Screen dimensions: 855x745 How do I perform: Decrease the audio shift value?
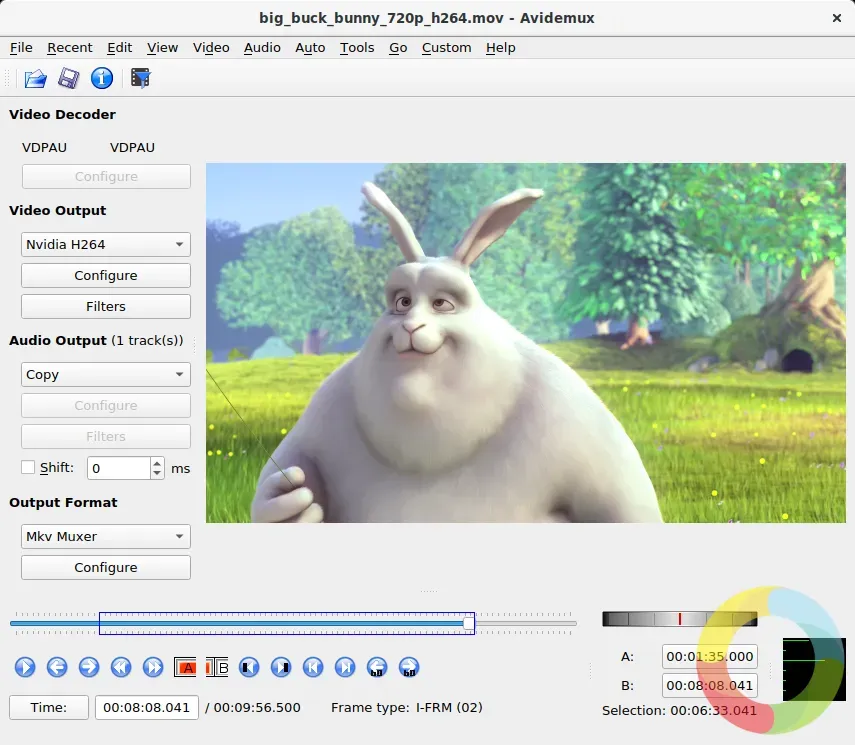coord(157,473)
